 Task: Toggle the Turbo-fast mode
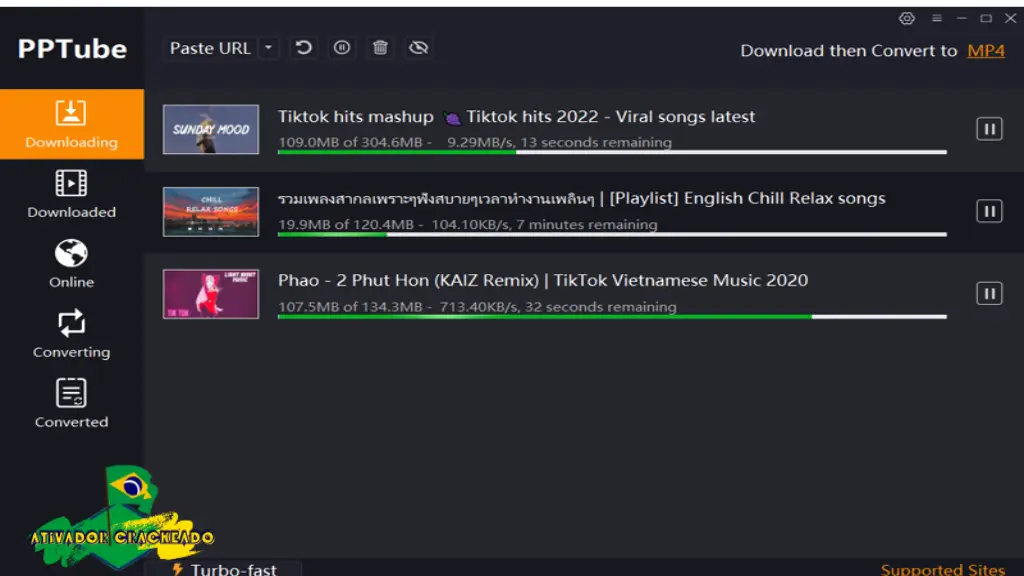(225, 569)
